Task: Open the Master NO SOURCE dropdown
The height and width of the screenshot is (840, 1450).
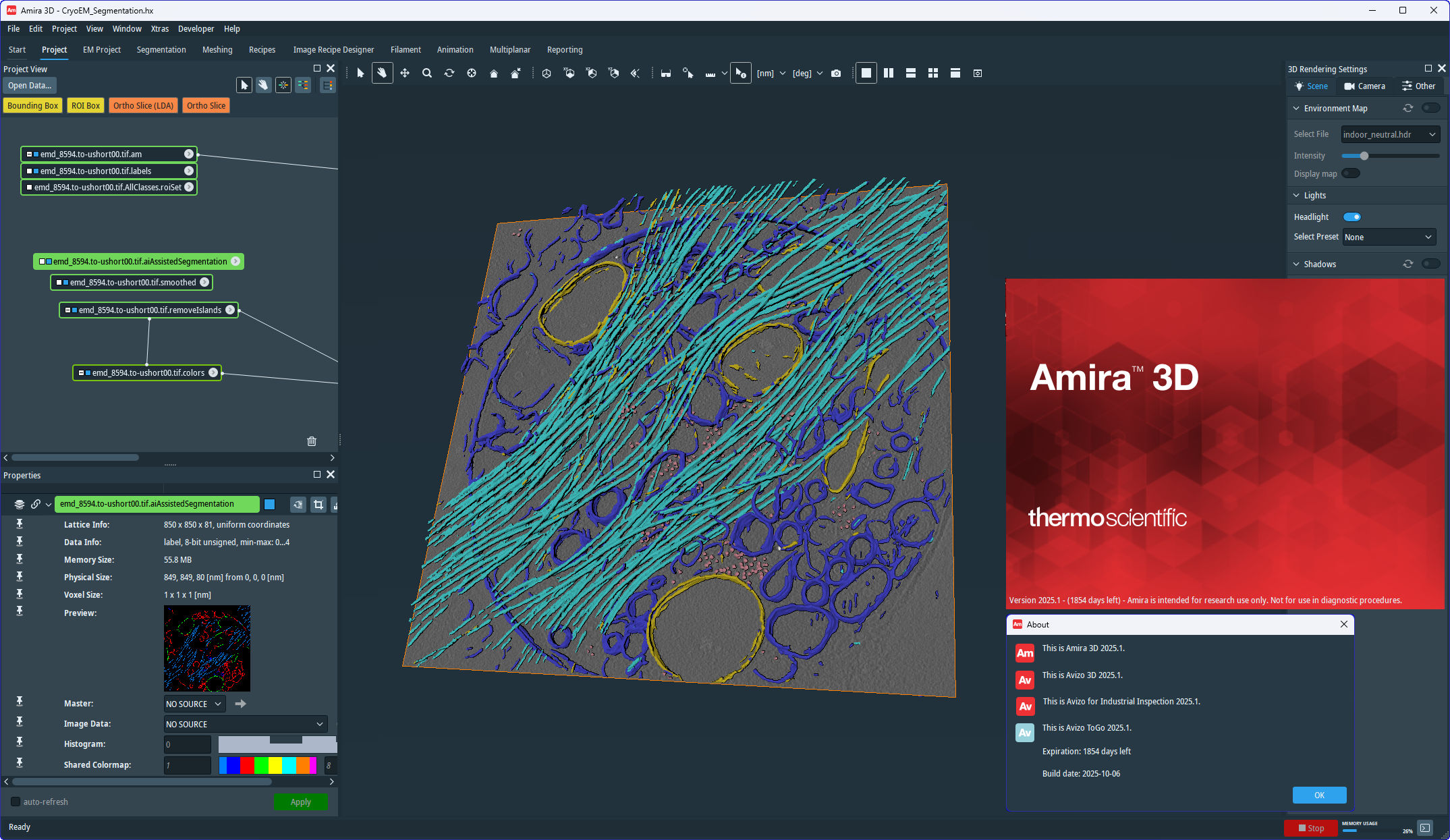Action: [194, 704]
